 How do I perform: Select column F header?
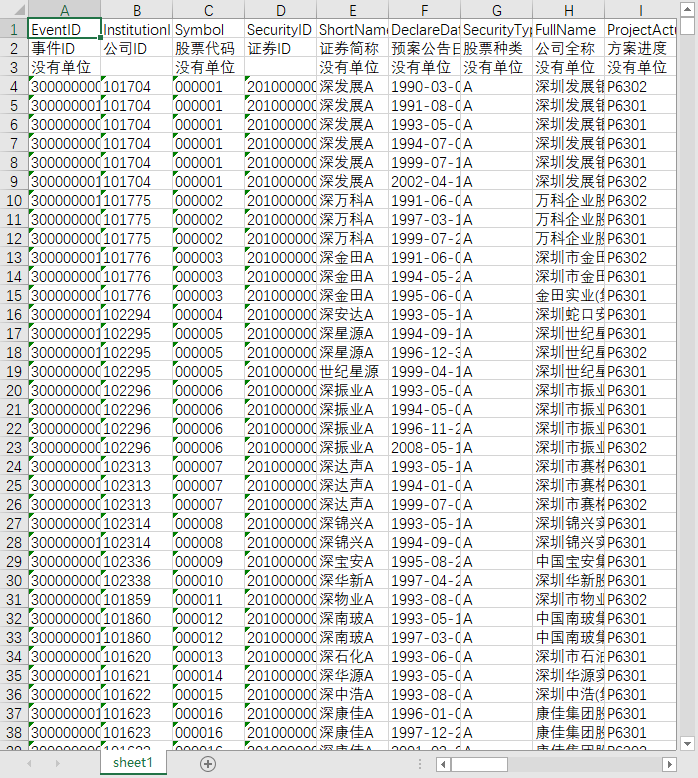[x=425, y=10]
